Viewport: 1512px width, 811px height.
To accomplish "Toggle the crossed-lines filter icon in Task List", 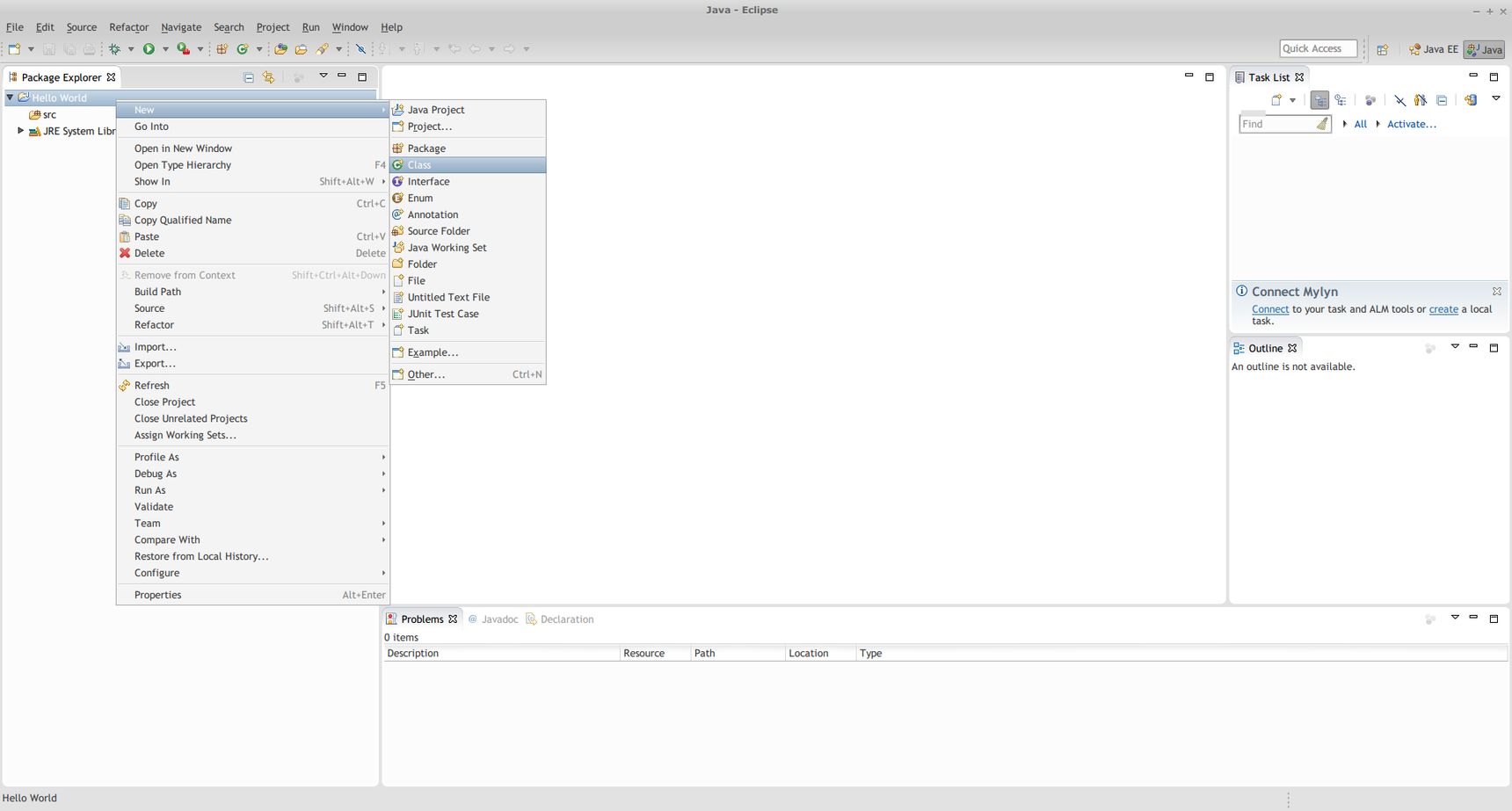I will 1399,100.
